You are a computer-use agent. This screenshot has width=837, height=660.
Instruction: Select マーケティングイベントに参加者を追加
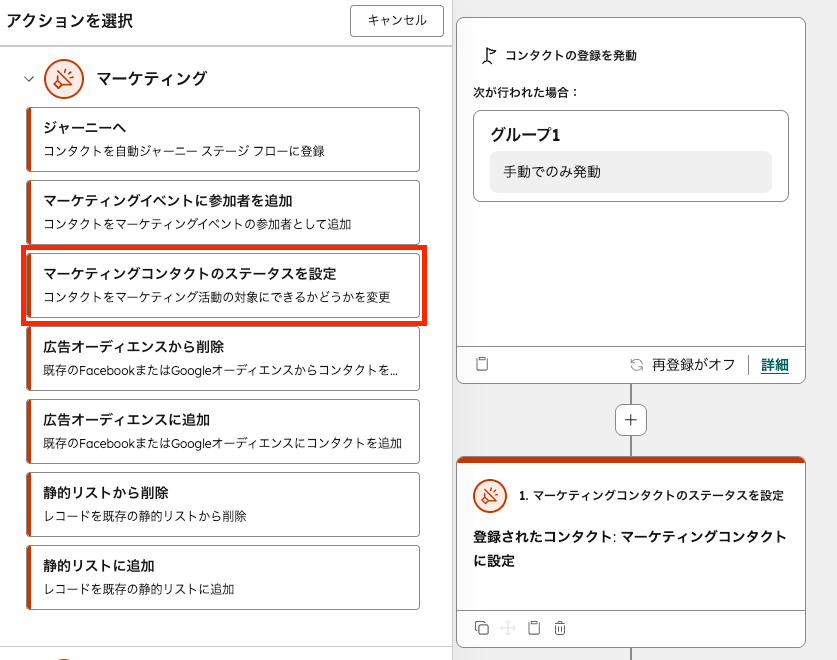(x=220, y=204)
